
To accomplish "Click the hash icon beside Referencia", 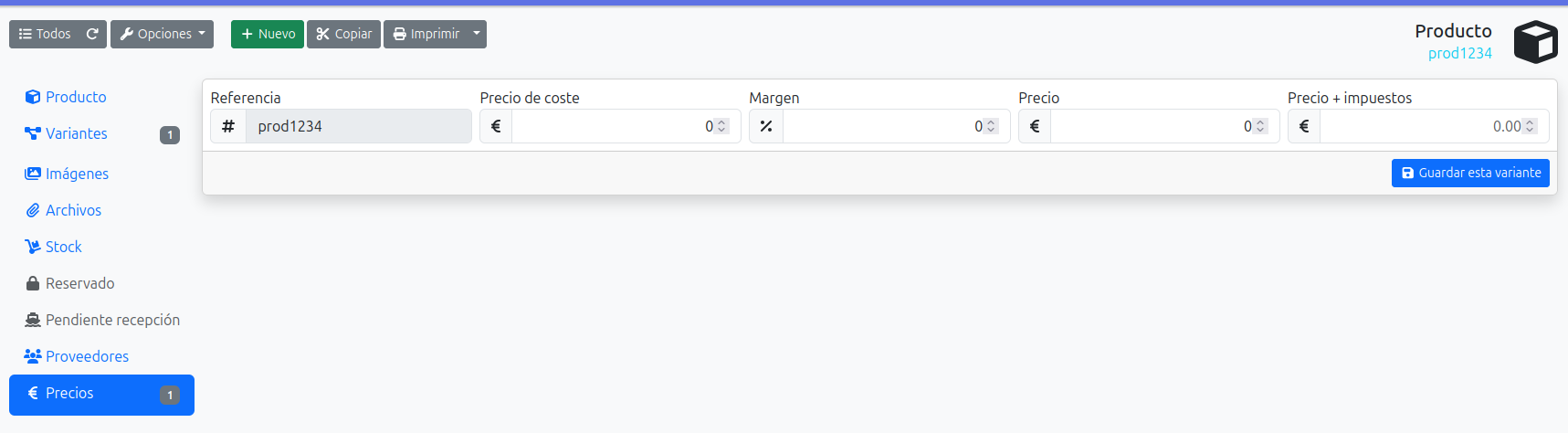I will pos(228,126).
